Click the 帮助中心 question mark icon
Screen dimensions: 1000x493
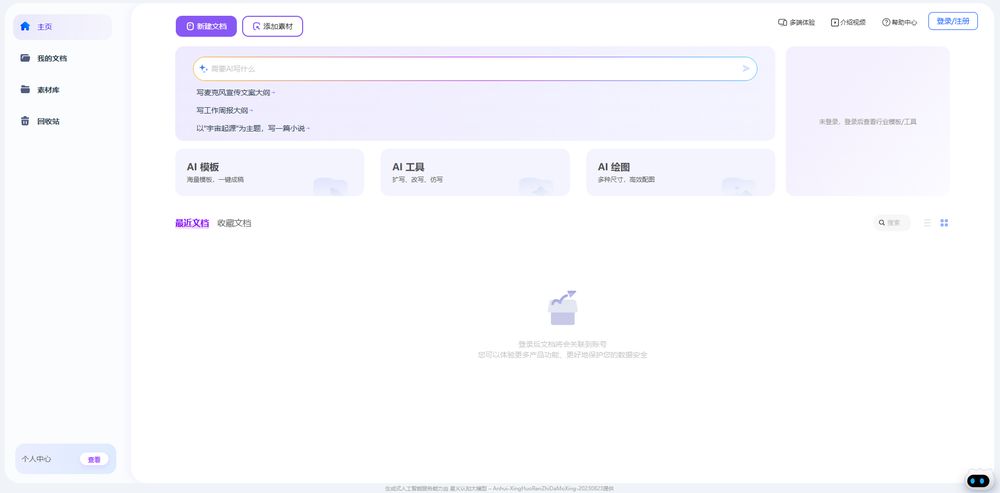[886, 22]
